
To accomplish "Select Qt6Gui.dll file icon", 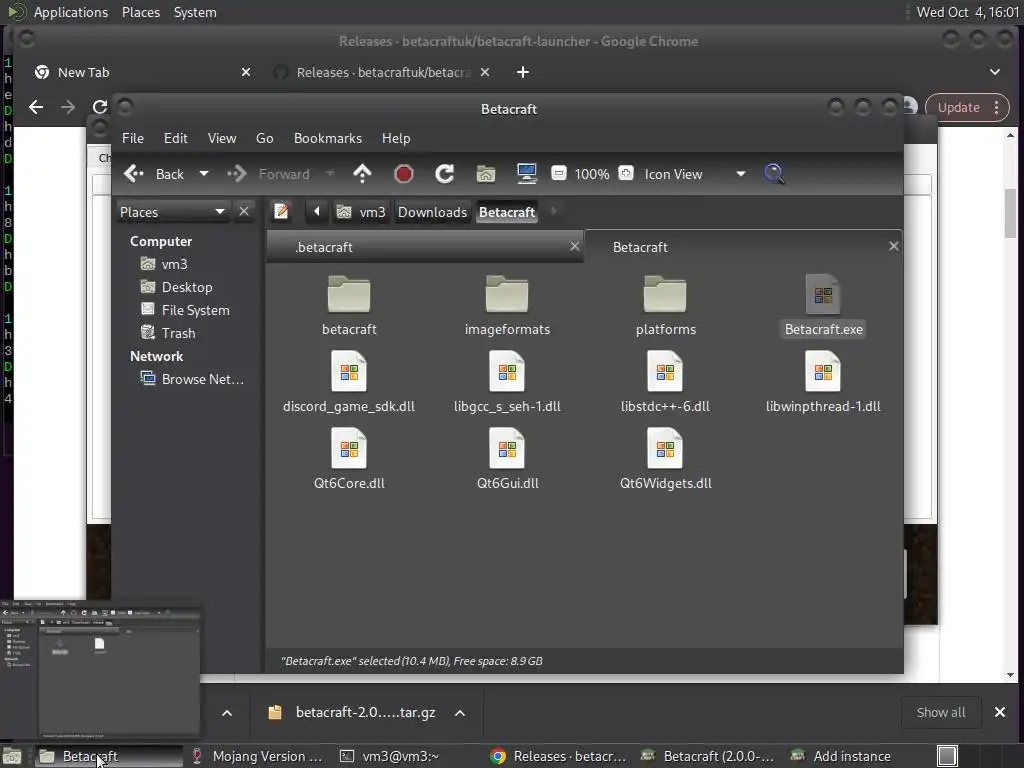I will point(507,448).
